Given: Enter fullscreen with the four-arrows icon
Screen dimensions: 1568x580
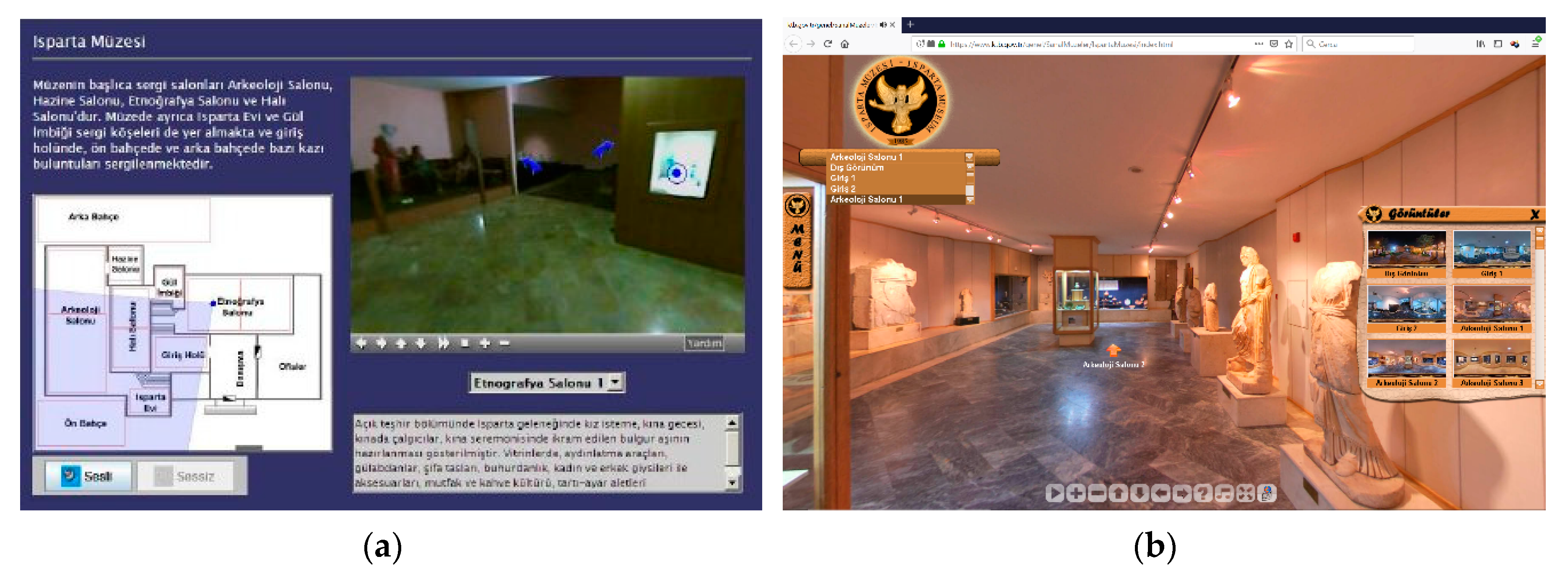Looking at the screenshot, I should tap(1246, 493).
